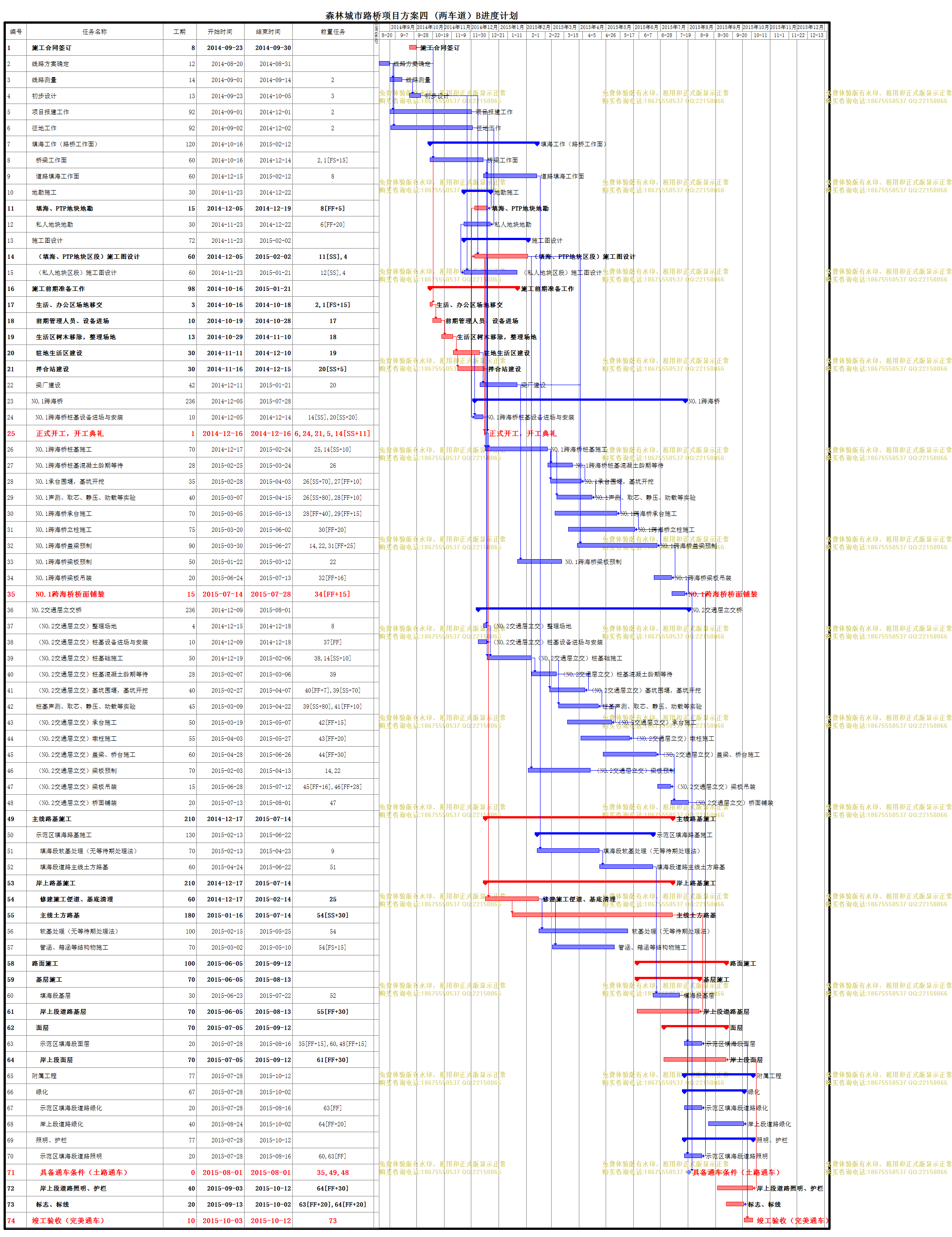Click the blue Gantt bar for NO.1跨海桥桩基施工
Screen dimensions: 952x1237
517,448
